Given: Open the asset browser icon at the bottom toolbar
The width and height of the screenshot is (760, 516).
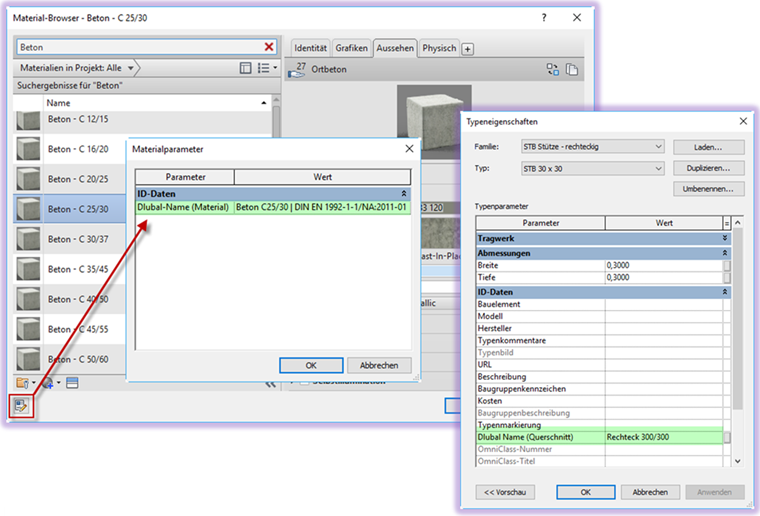Looking at the screenshot, I should coord(72,383).
